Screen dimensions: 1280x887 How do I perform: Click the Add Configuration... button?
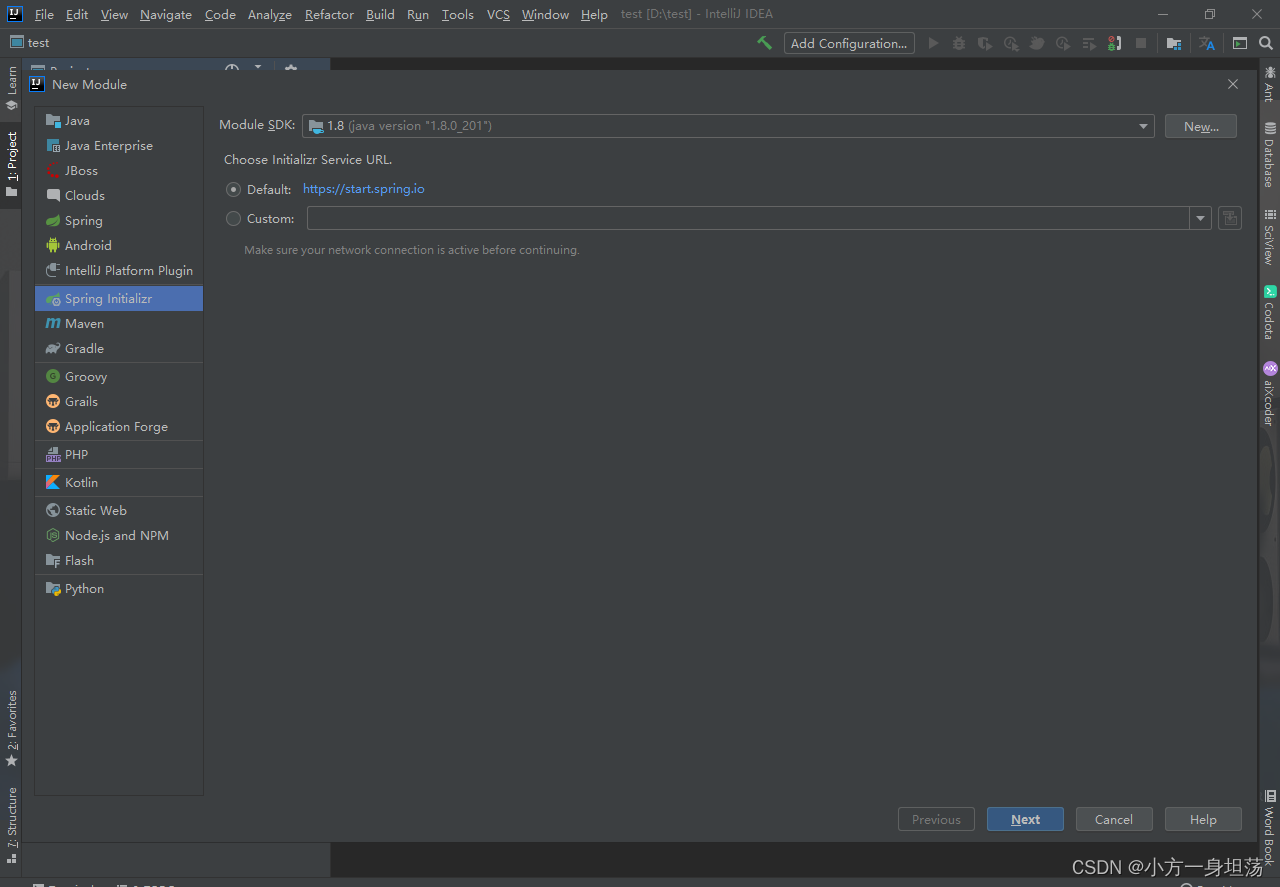pyautogui.click(x=849, y=43)
